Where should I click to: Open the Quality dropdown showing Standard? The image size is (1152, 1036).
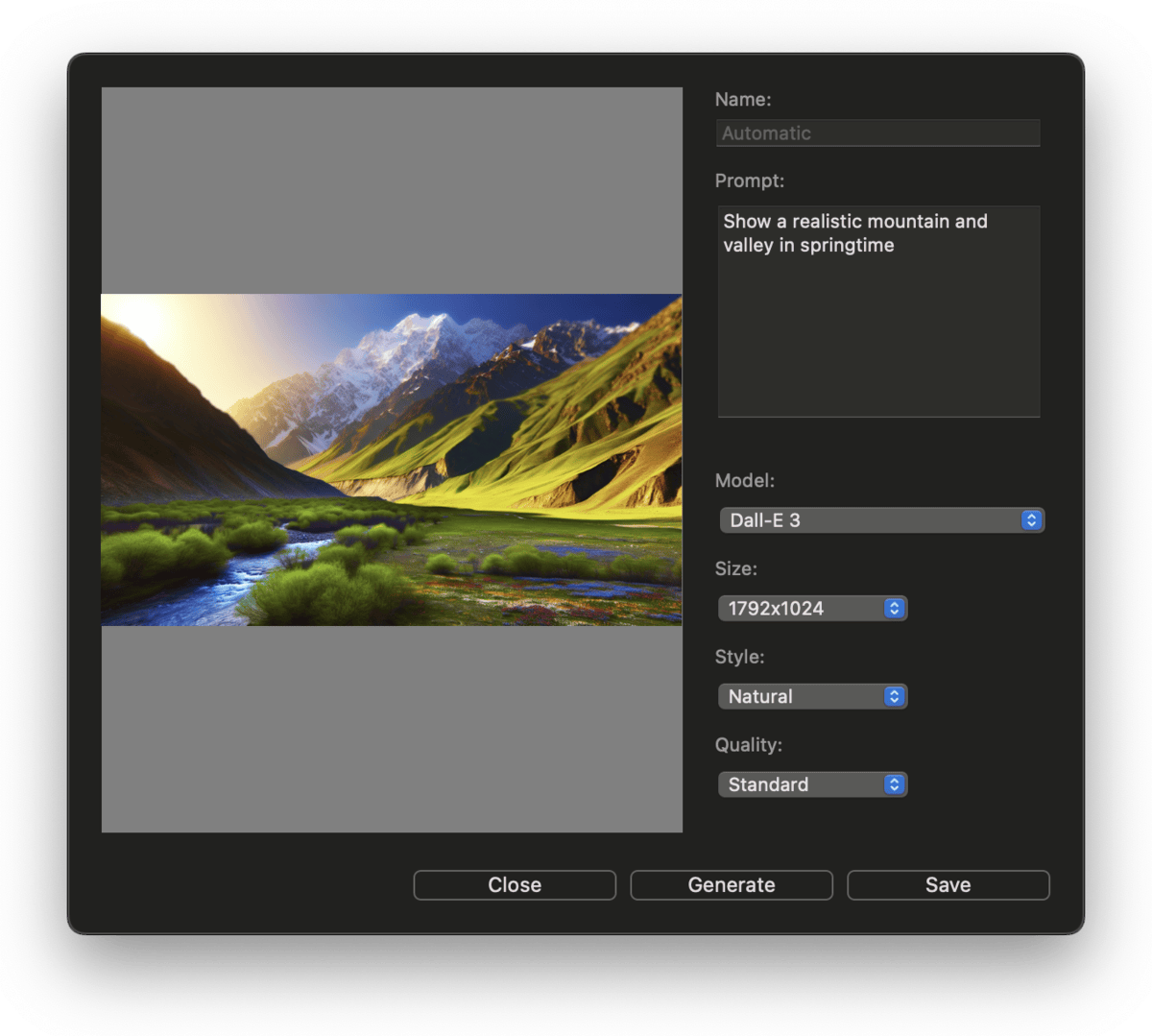pyautogui.click(x=802, y=785)
